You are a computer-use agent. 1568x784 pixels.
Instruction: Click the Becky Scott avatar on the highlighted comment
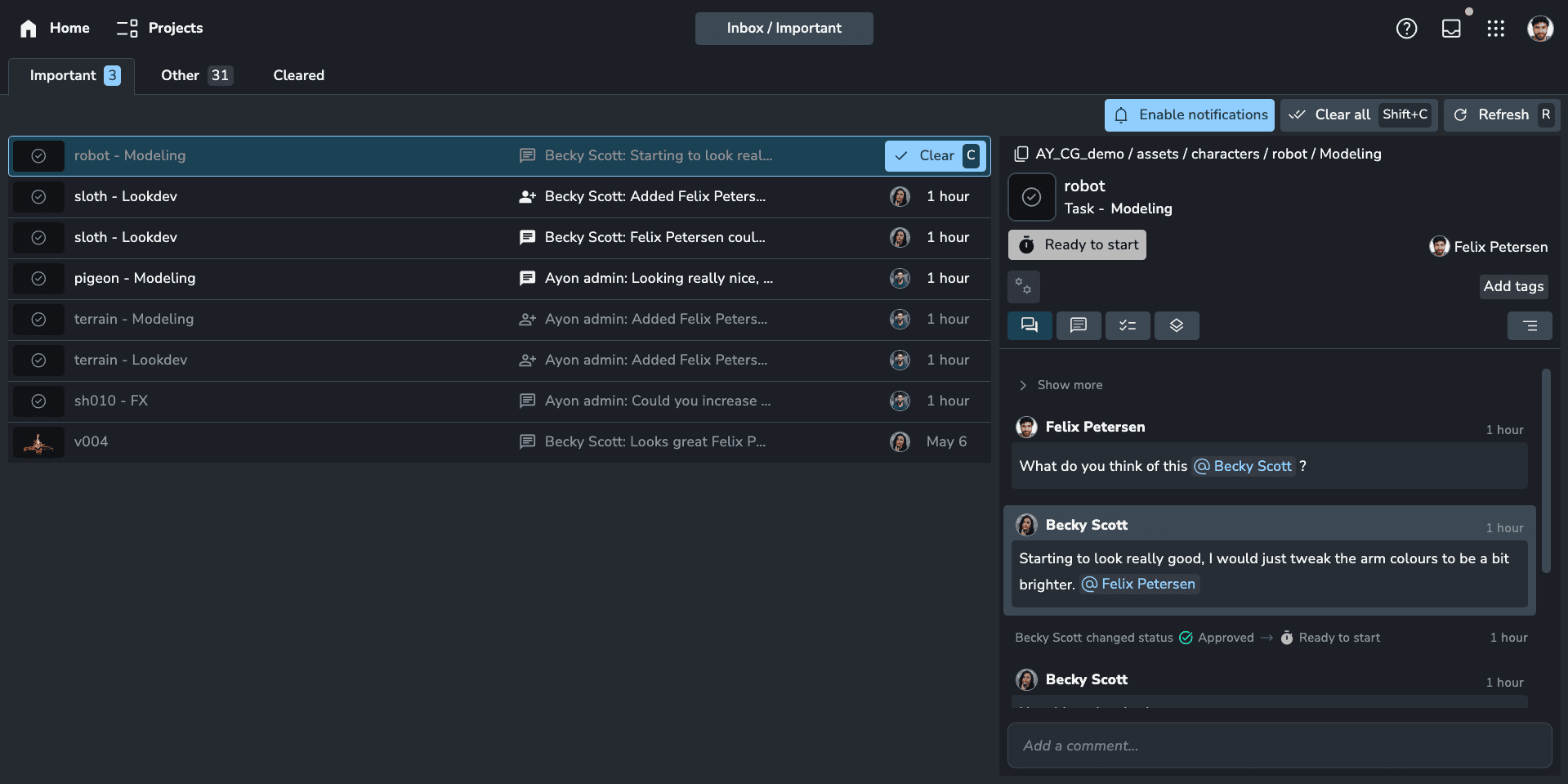(x=1026, y=525)
